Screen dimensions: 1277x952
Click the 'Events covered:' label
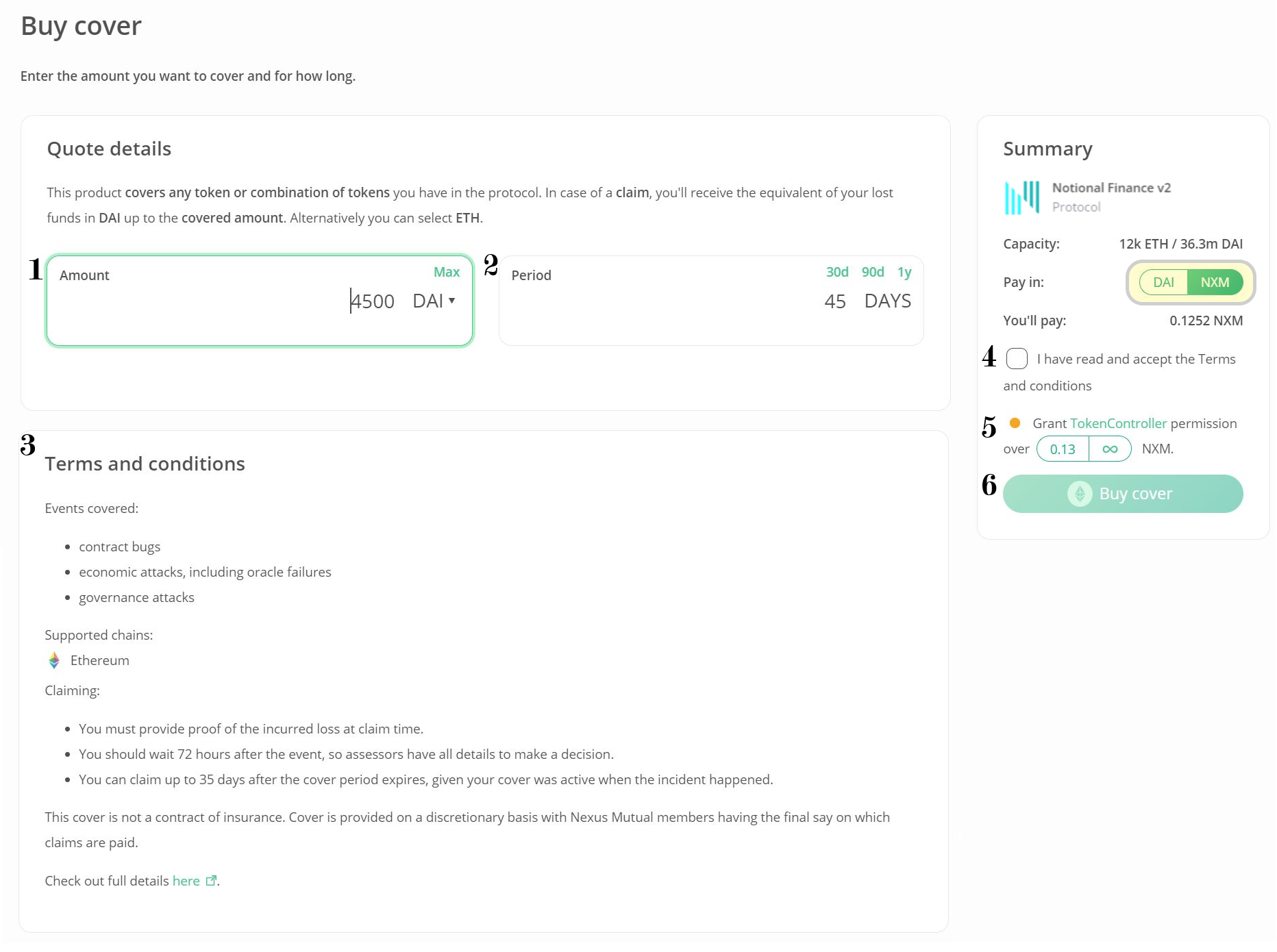click(91, 508)
